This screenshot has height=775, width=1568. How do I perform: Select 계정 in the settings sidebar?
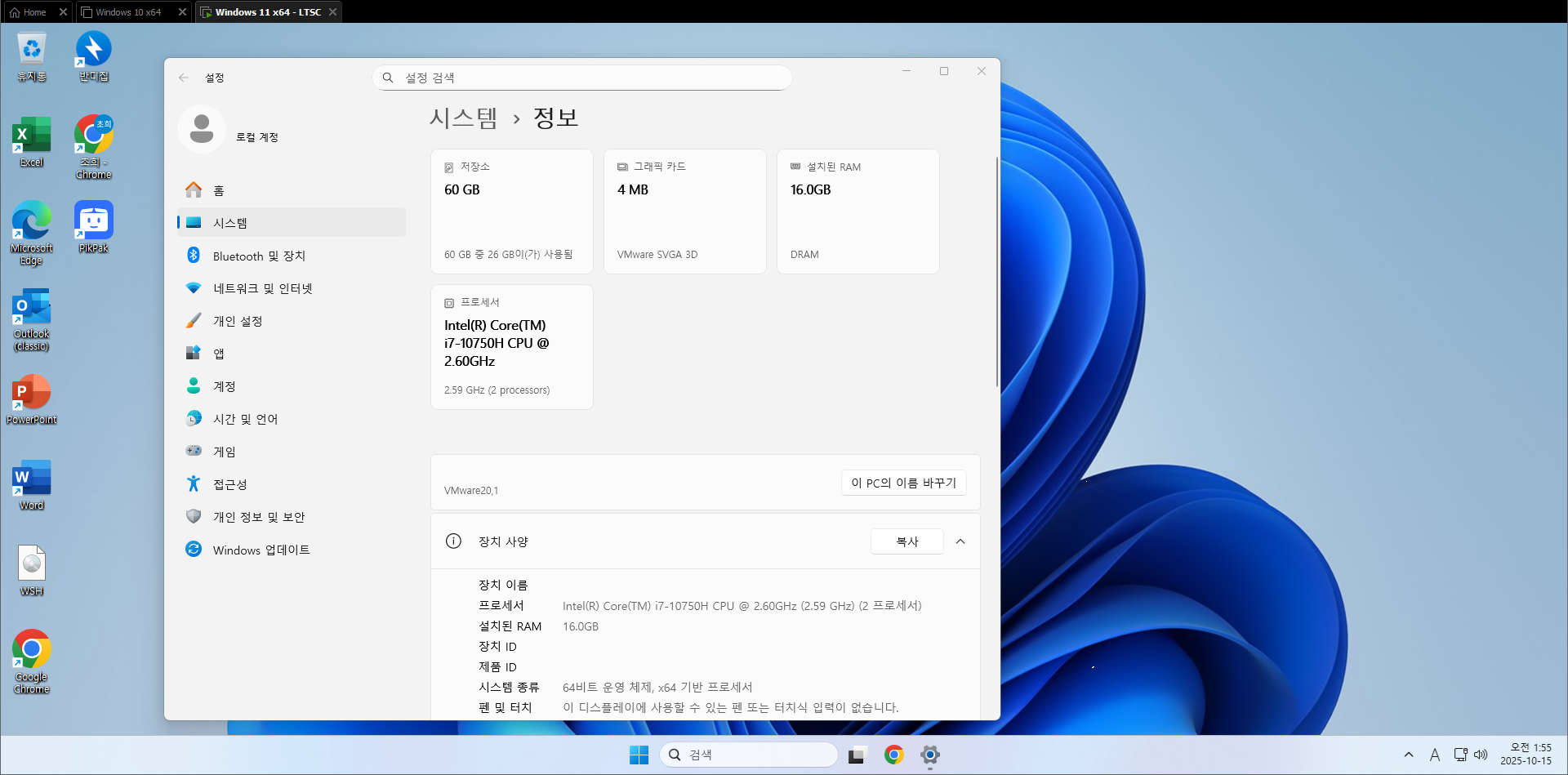[225, 386]
